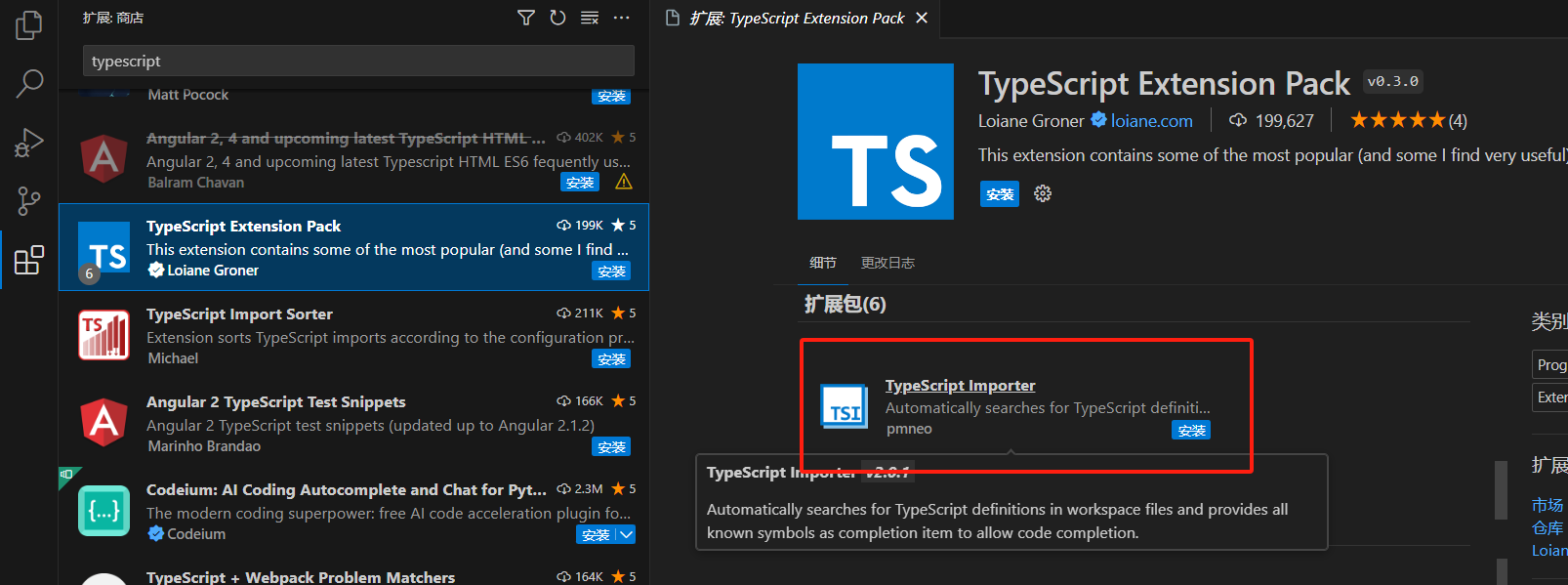Open the TypeScript Importer link
The height and width of the screenshot is (585, 1568).
pos(960,385)
